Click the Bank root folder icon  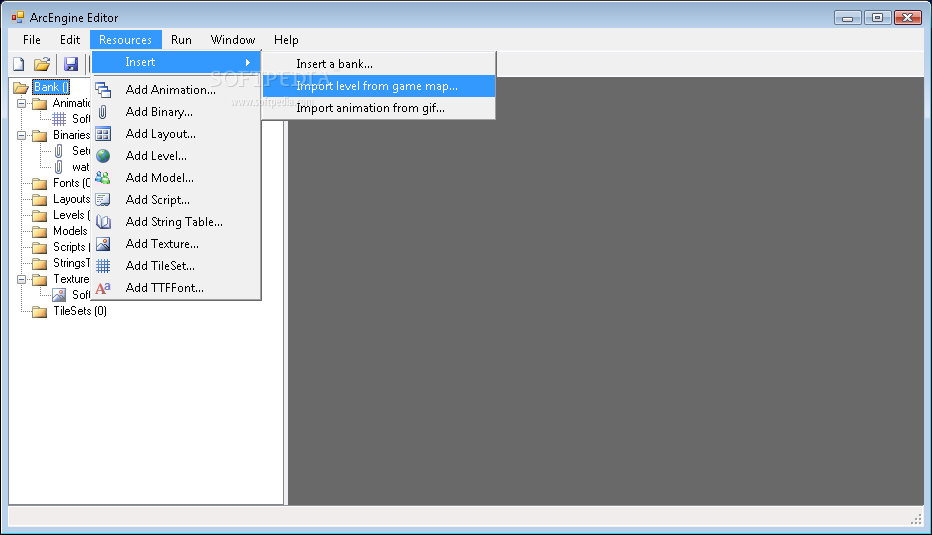pyautogui.click(x=21, y=87)
